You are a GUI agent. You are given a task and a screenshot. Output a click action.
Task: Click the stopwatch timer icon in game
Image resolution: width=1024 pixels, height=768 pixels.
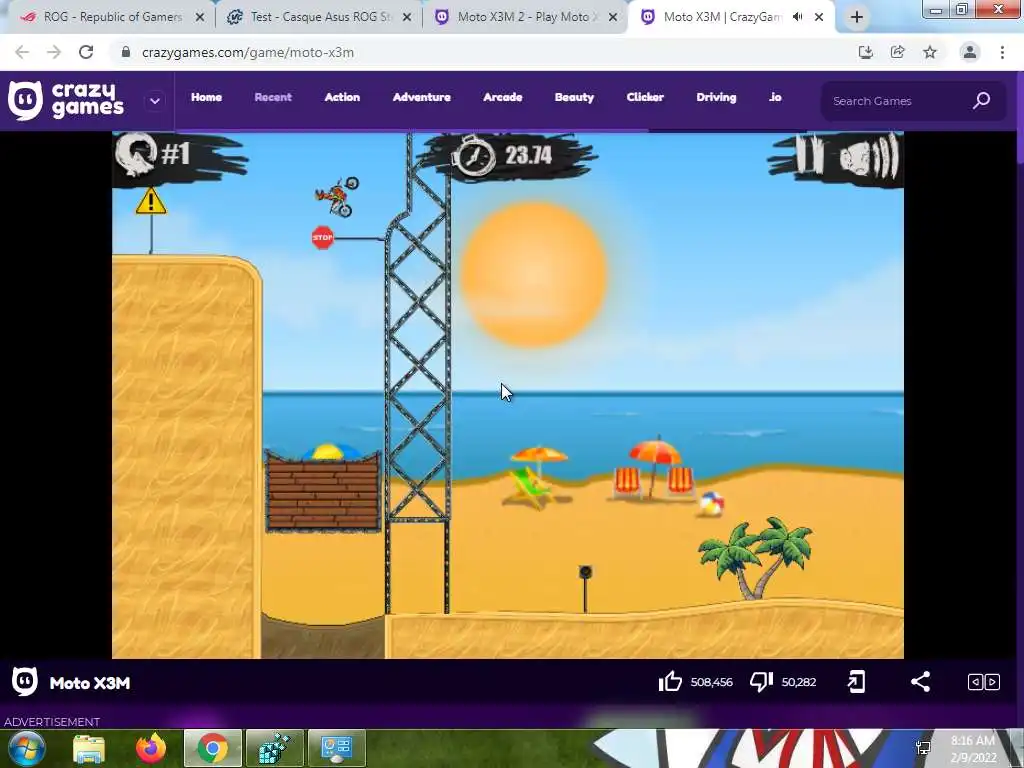pyautogui.click(x=475, y=155)
